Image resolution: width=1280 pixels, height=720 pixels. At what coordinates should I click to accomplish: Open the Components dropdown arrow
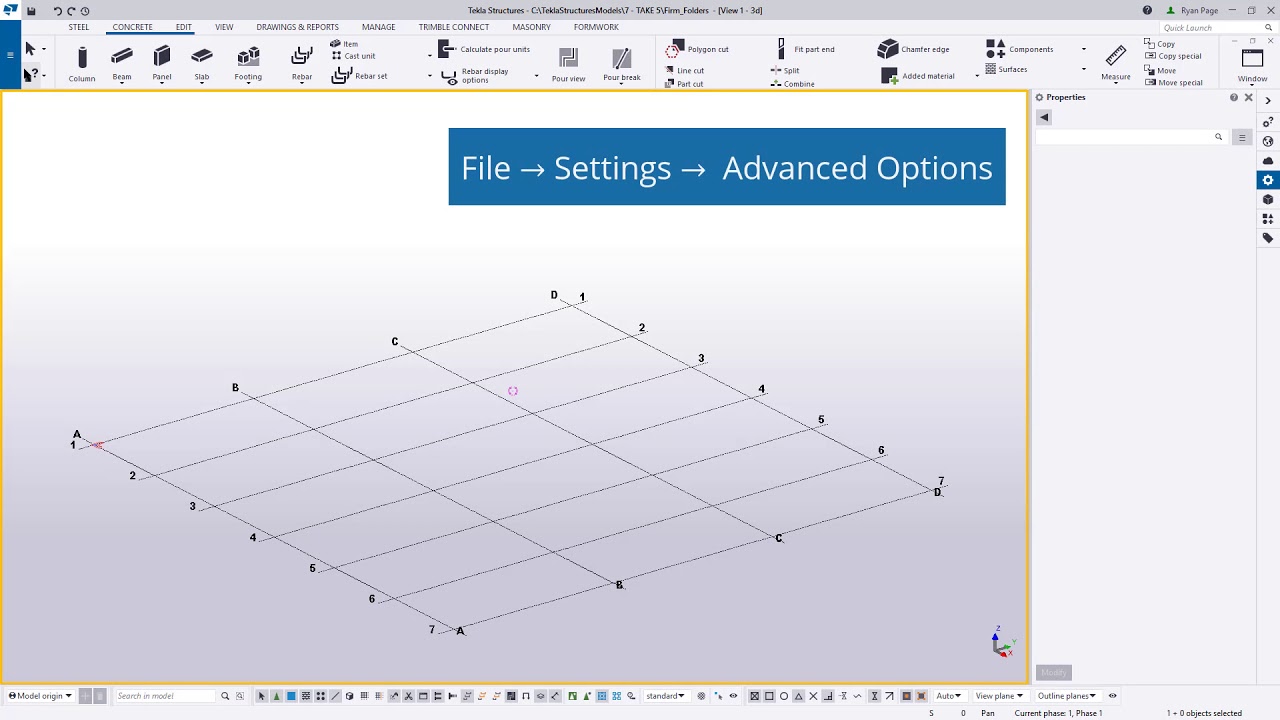click(x=1083, y=49)
